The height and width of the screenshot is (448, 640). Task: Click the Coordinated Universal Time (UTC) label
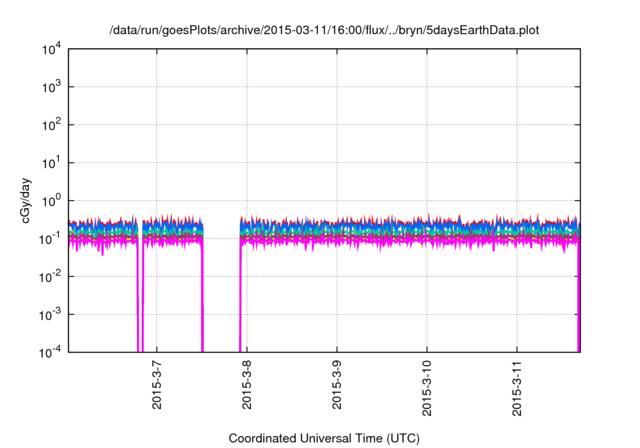(324, 438)
